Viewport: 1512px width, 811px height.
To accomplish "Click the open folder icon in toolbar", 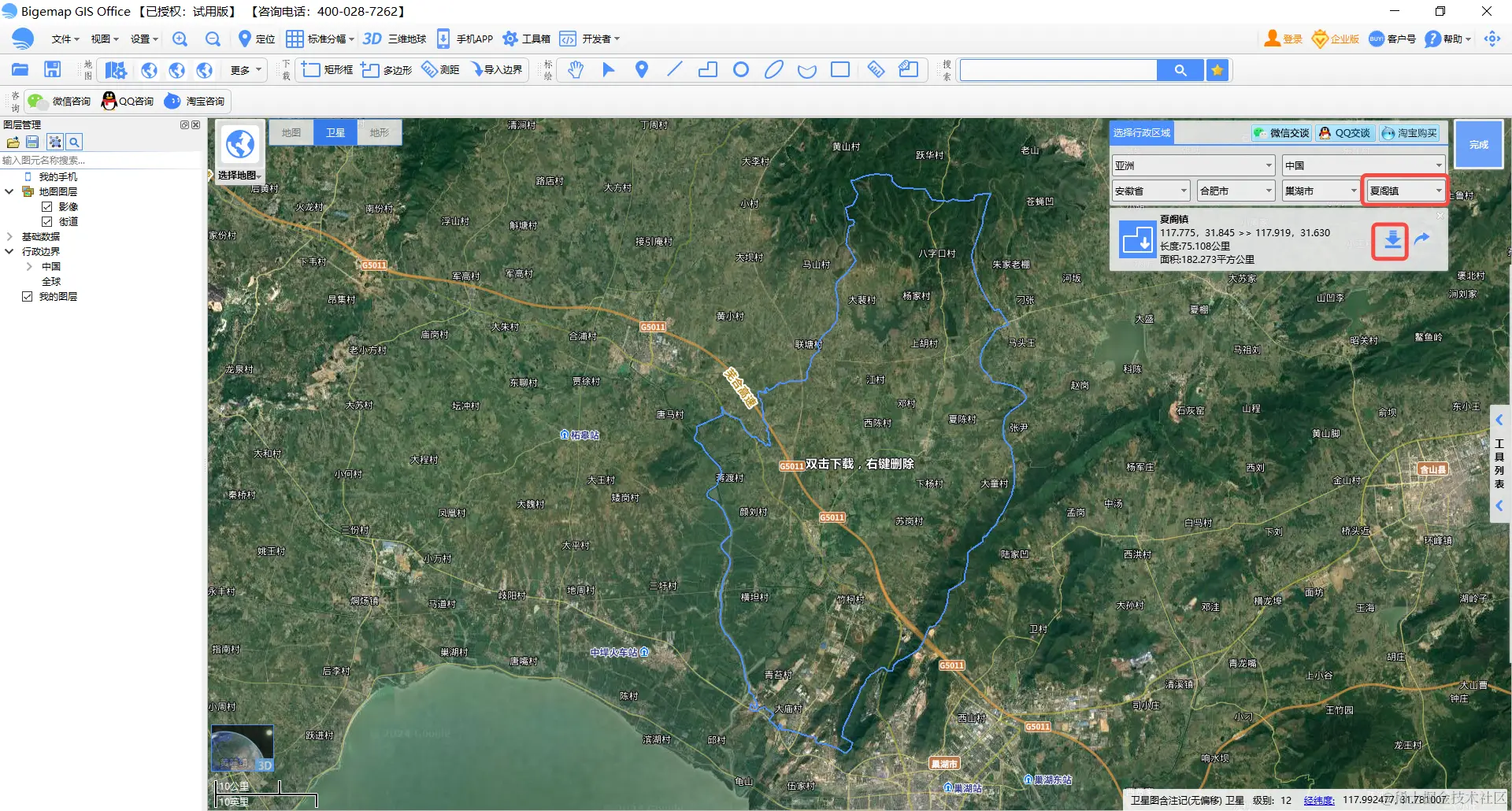I will [20, 70].
